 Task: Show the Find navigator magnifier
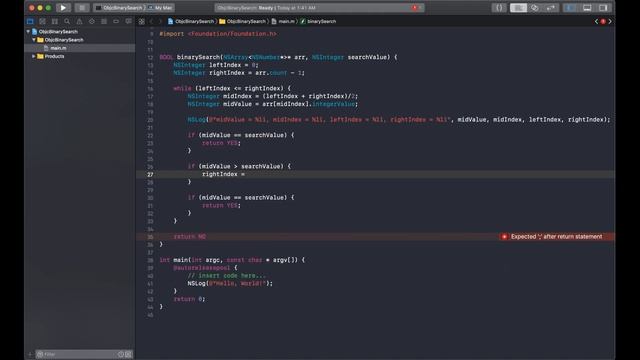click(x=67, y=21)
